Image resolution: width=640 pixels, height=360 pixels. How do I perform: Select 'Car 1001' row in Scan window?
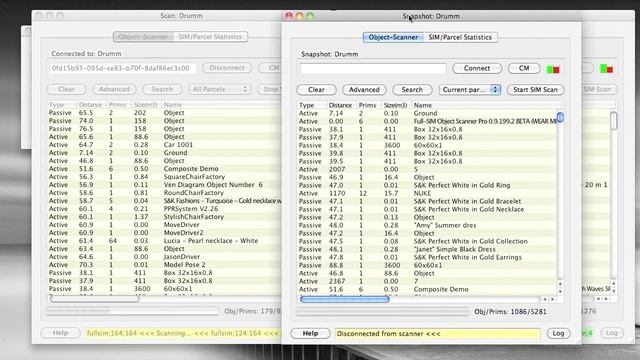click(164, 145)
